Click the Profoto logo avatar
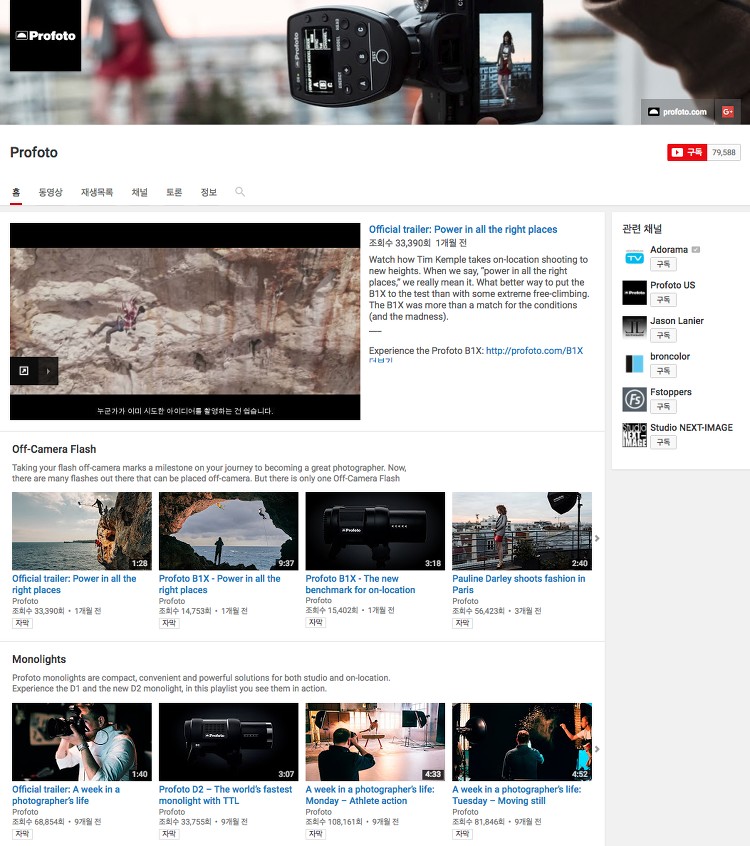Viewport: 750px width, 846px height. pos(45,36)
